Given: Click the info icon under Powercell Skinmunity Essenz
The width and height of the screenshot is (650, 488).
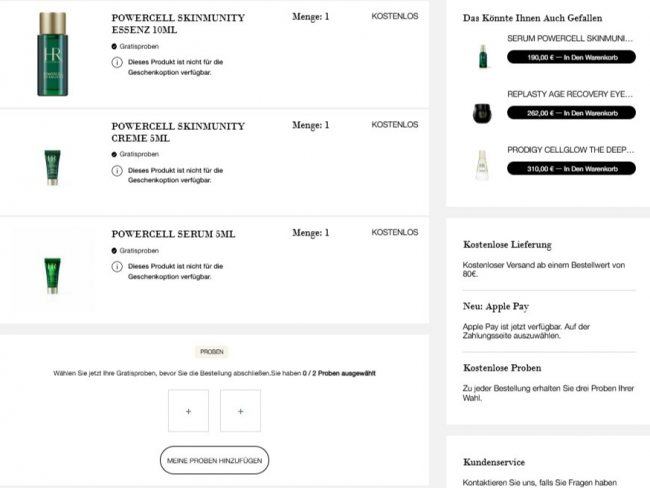Looking at the screenshot, I should [117, 62].
